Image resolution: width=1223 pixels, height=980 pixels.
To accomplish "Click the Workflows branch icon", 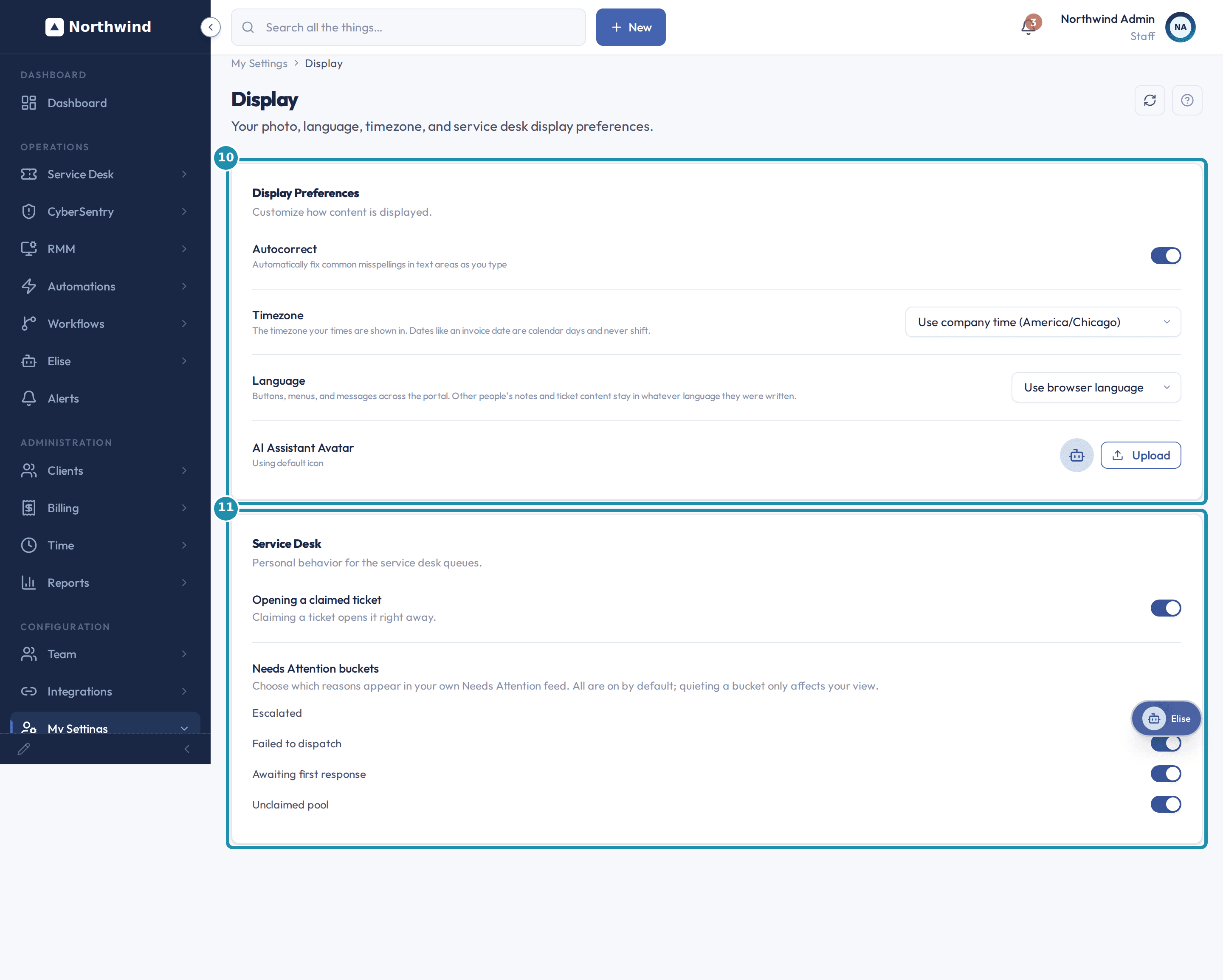I will [29, 324].
